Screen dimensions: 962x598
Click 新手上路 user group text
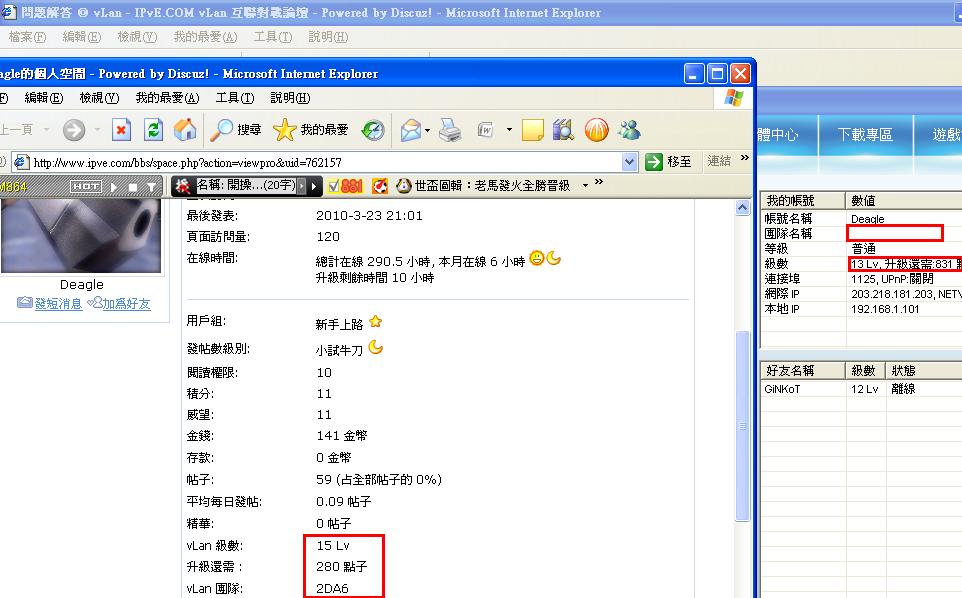coord(339,324)
